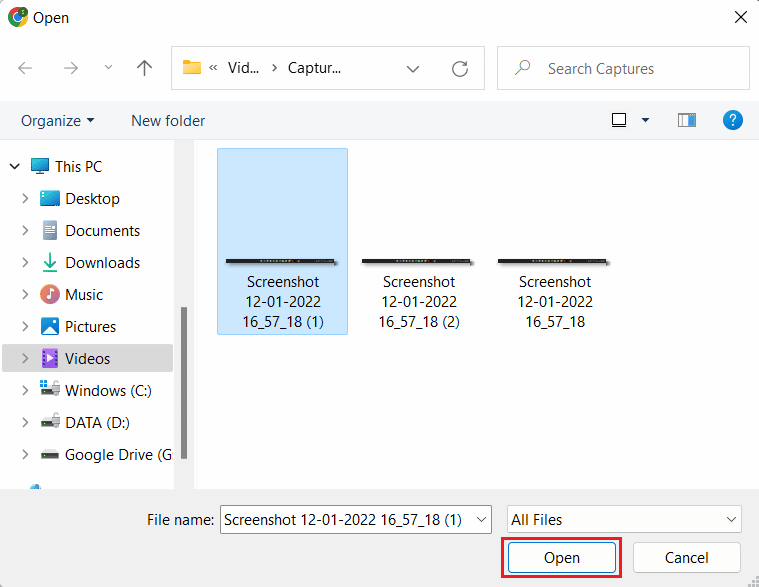Click the navigation pane scrollbar
Image resolution: width=759 pixels, height=587 pixels.
184,382
